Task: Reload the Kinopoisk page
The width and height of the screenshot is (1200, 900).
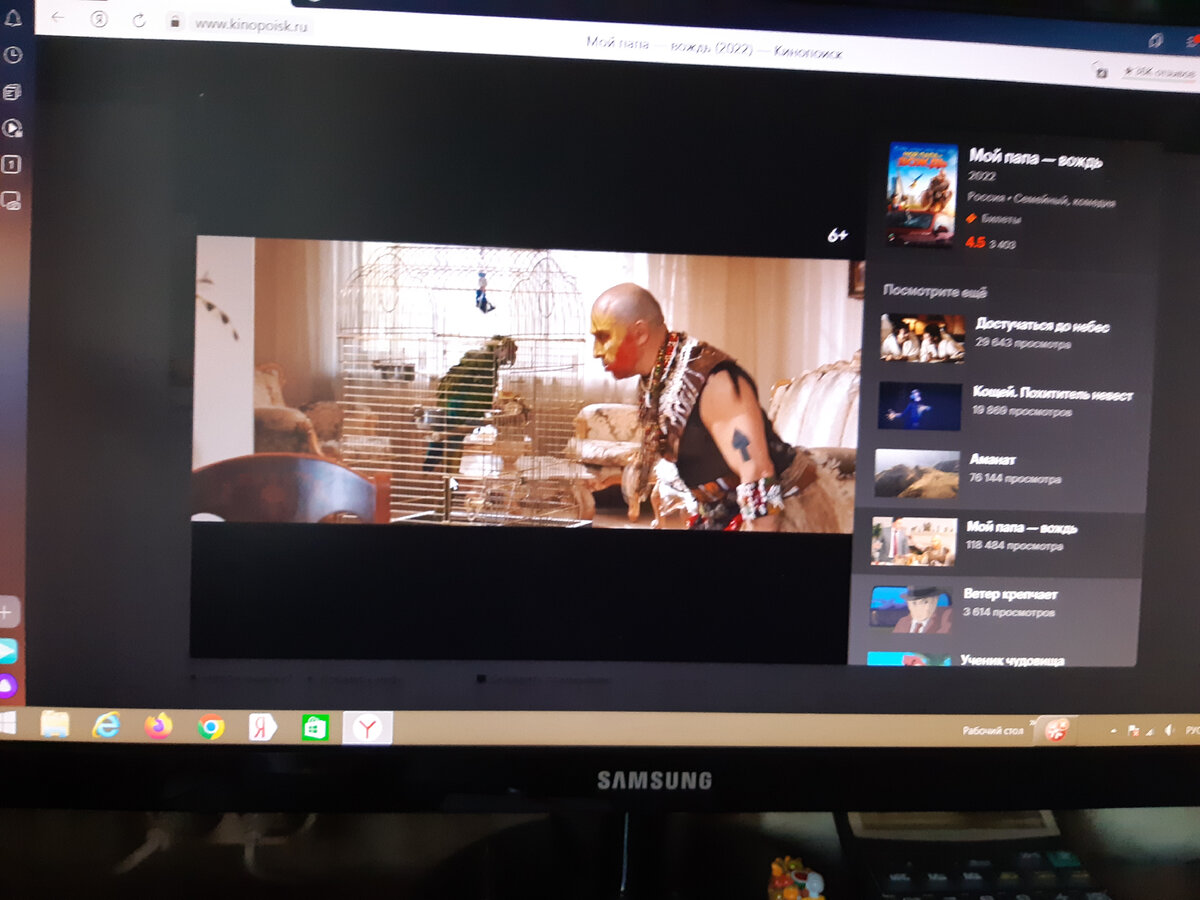Action: pyautogui.click(x=139, y=20)
